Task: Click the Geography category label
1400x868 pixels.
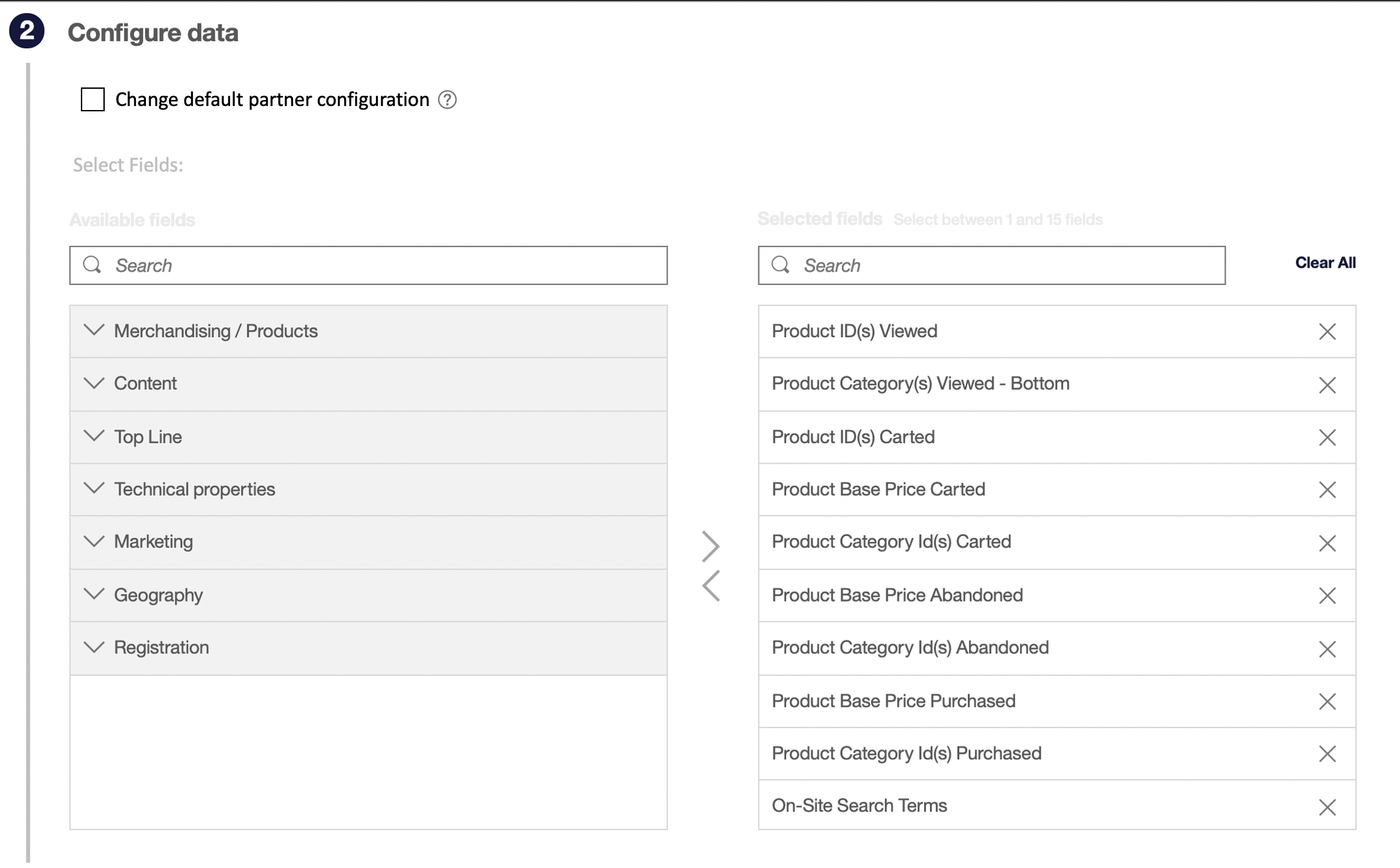Action: click(x=158, y=595)
